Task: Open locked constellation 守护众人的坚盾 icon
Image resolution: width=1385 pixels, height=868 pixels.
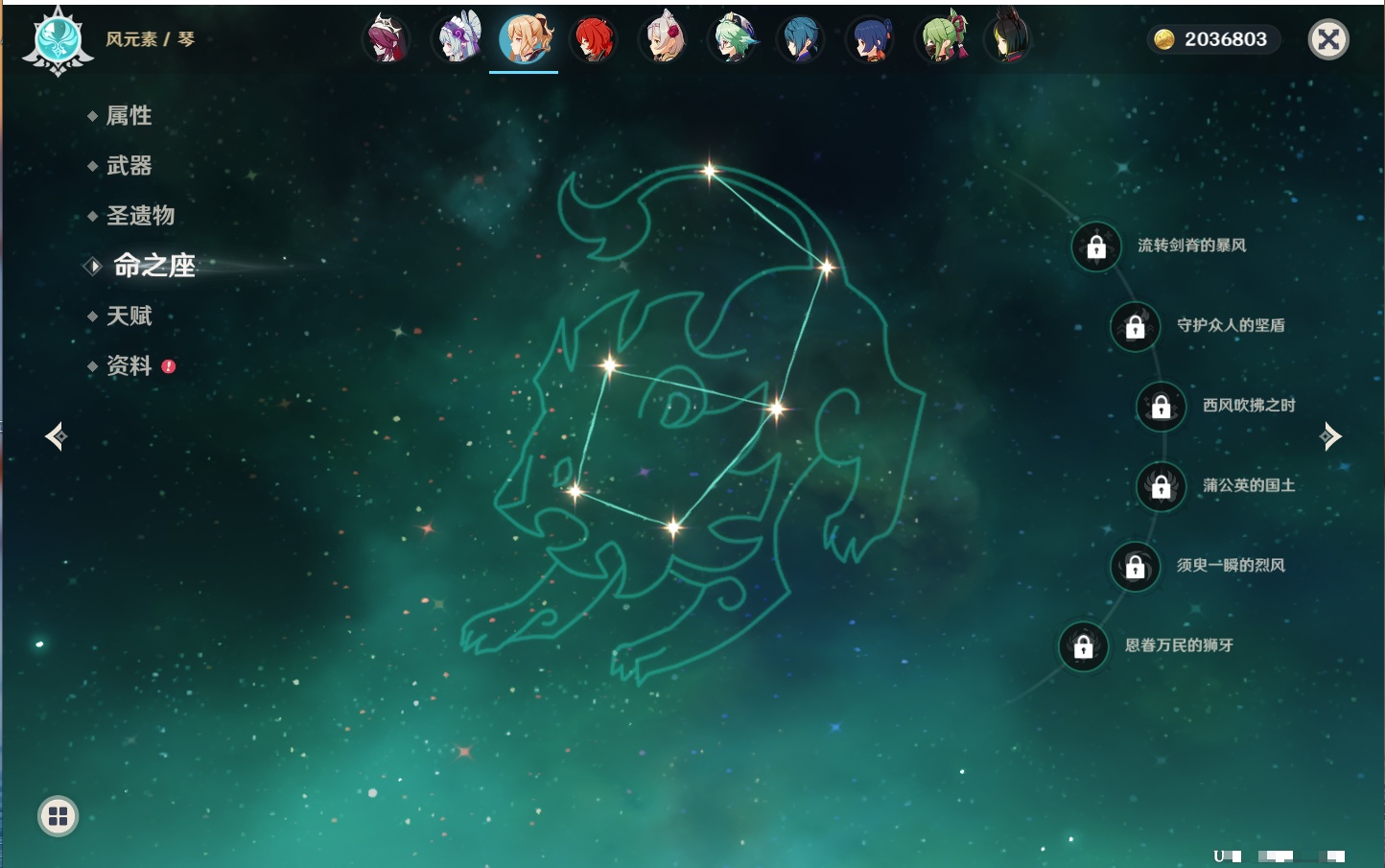Action: coord(1136,327)
